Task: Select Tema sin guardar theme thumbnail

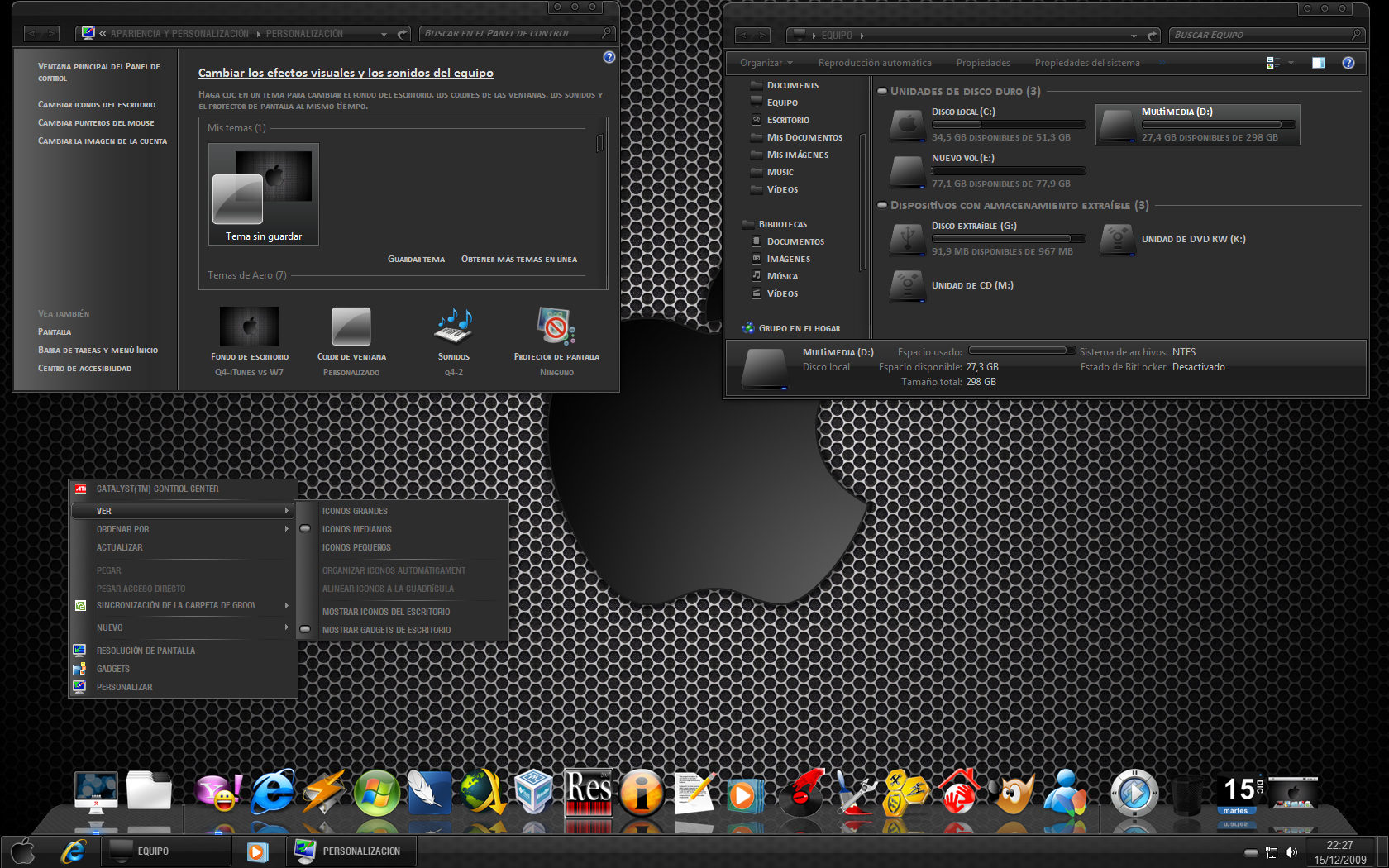Action: coord(264,194)
